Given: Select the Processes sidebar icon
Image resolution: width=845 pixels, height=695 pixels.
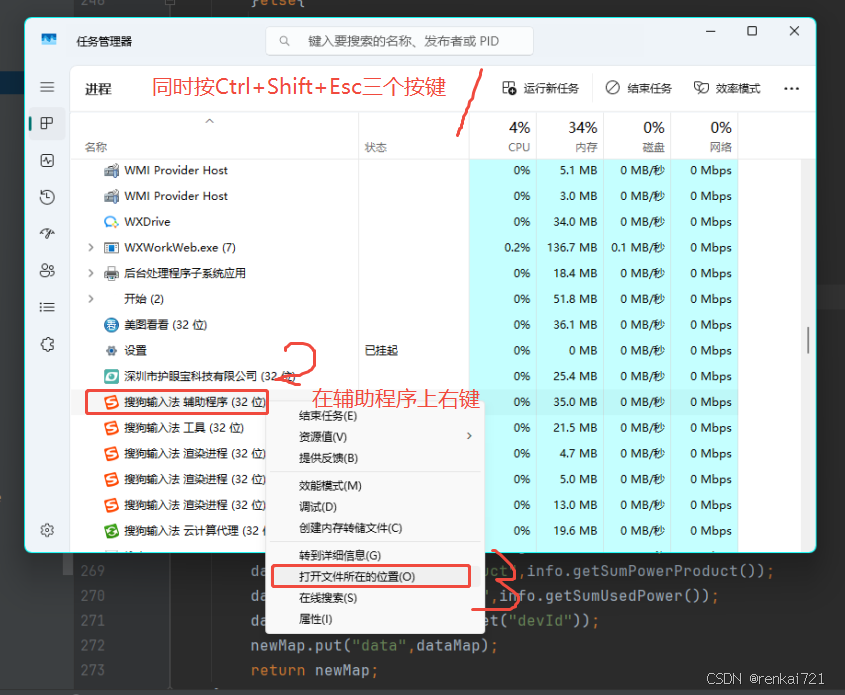Looking at the screenshot, I should point(47,123).
